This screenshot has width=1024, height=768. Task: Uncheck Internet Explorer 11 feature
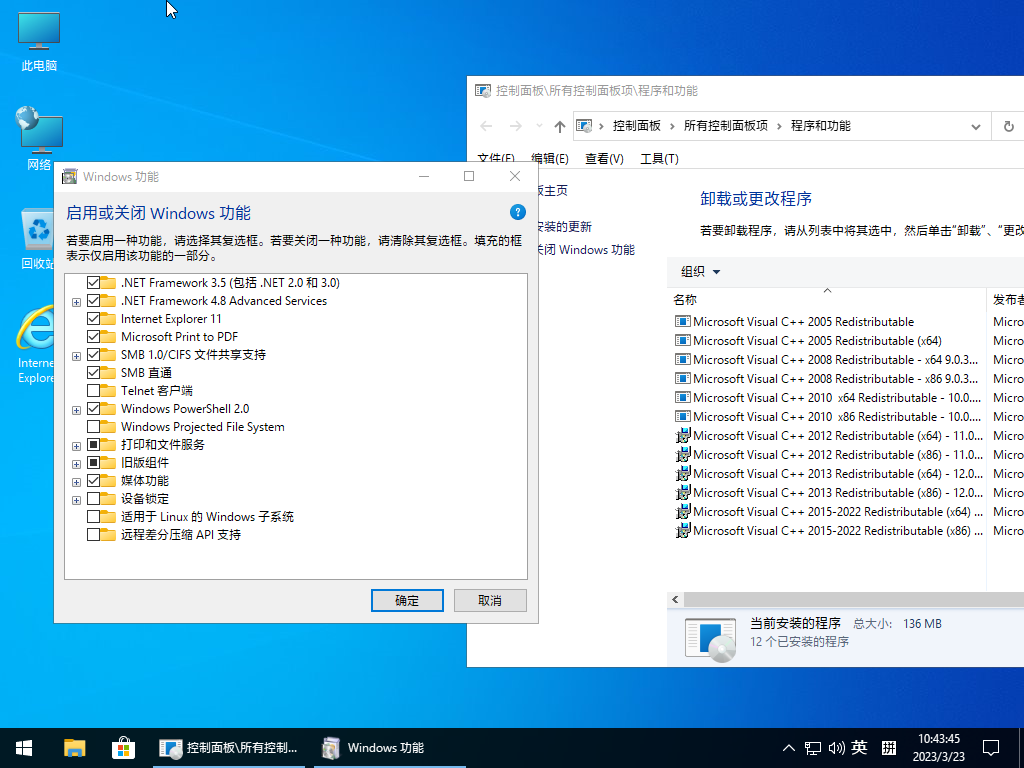pyautogui.click(x=94, y=319)
